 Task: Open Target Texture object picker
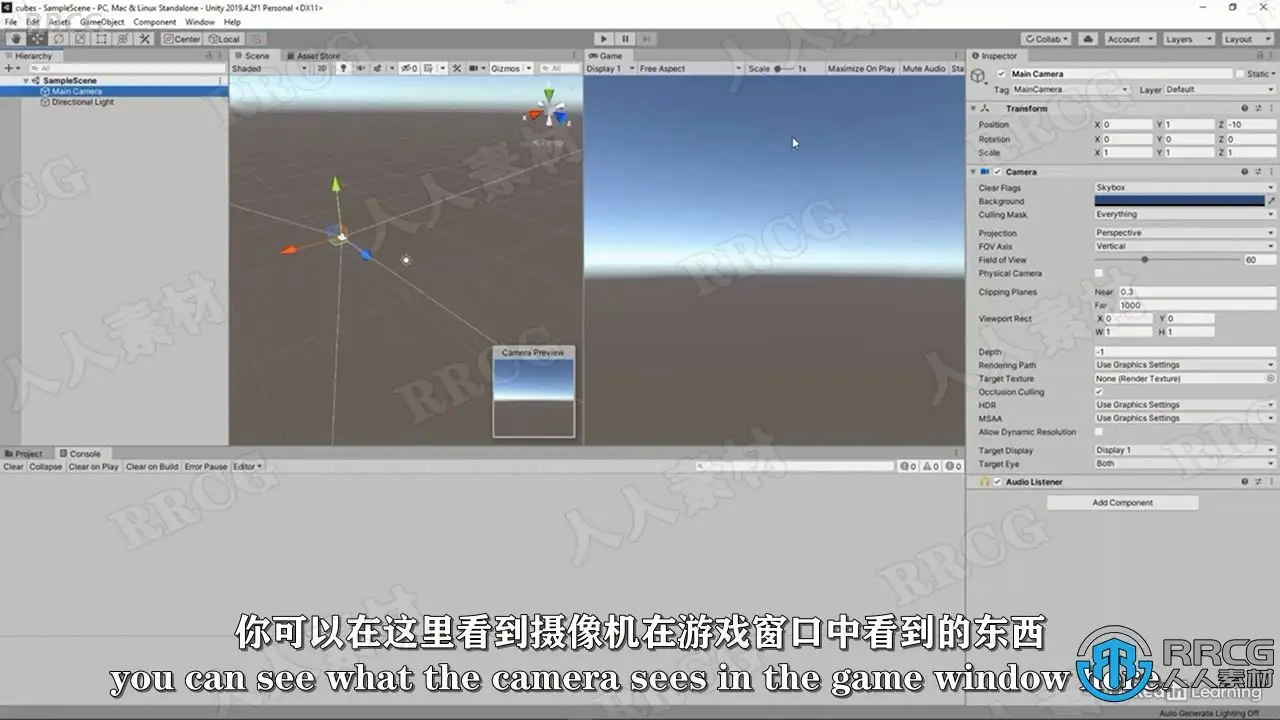(x=1271, y=378)
